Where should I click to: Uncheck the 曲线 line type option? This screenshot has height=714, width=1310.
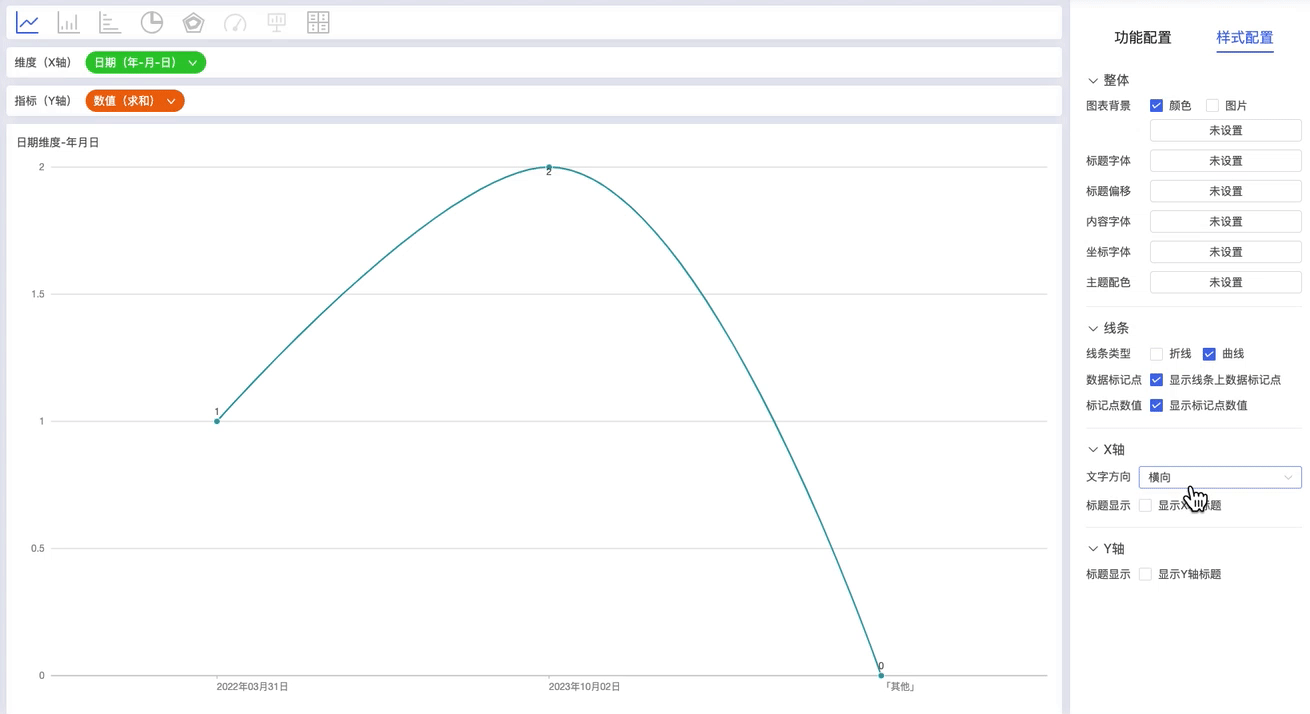point(1209,354)
